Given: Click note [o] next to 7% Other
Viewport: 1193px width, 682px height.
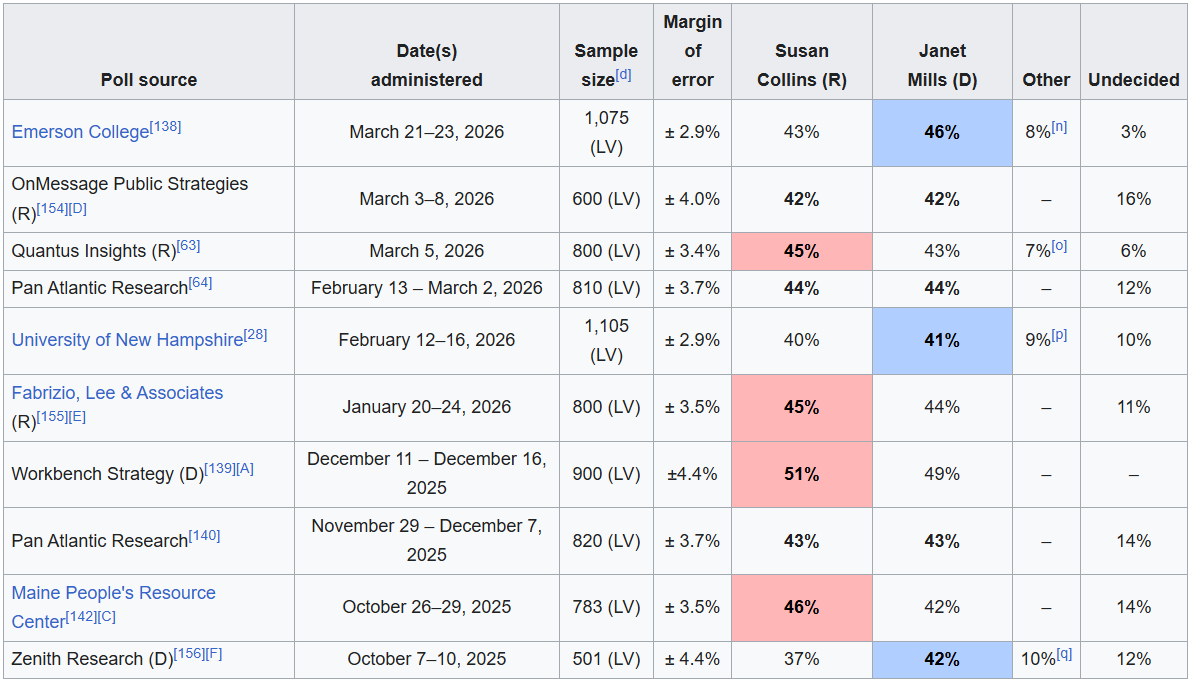Looking at the screenshot, I should [x=1059, y=246].
